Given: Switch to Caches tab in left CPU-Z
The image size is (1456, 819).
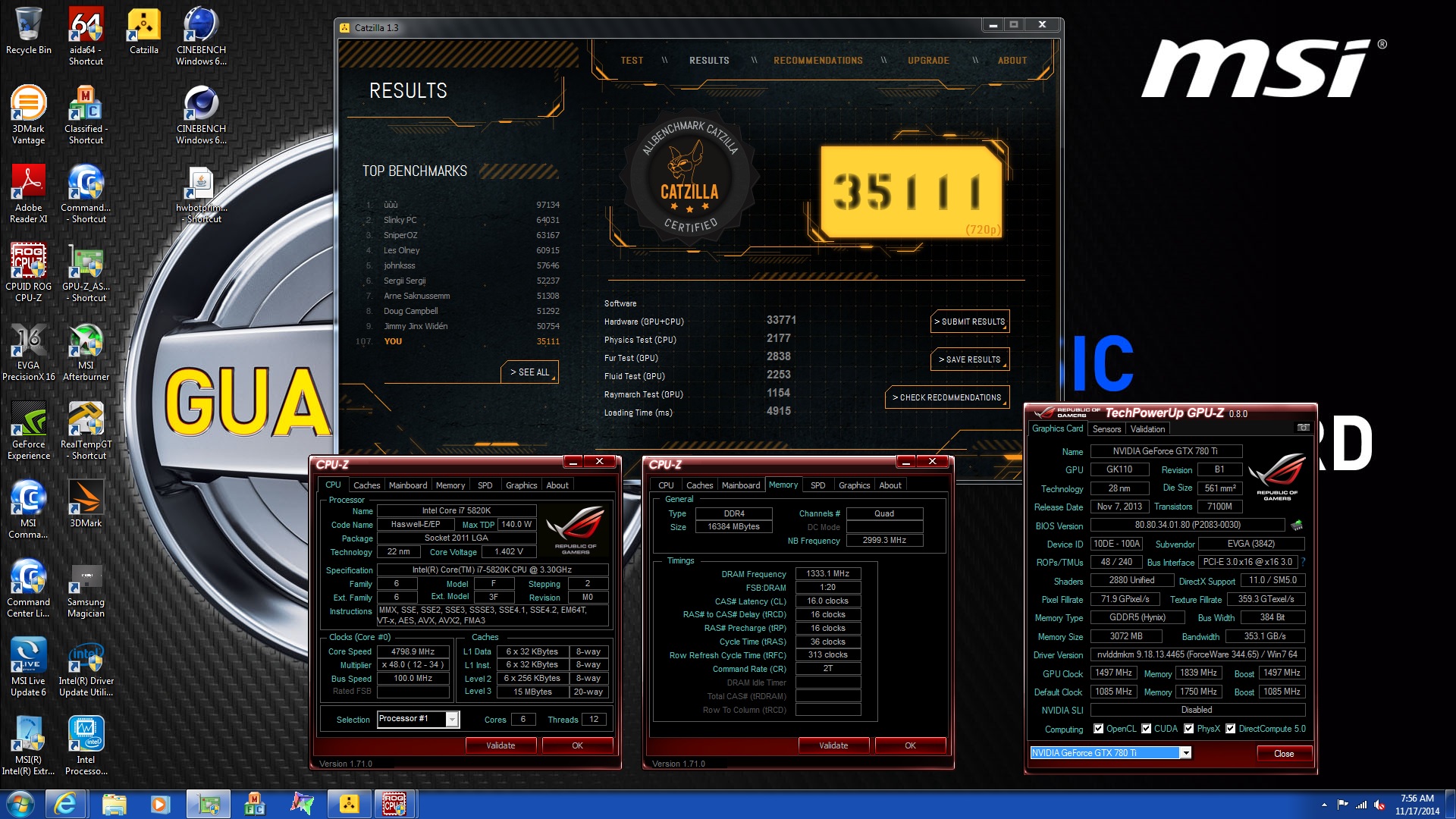Looking at the screenshot, I should [x=366, y=485].
